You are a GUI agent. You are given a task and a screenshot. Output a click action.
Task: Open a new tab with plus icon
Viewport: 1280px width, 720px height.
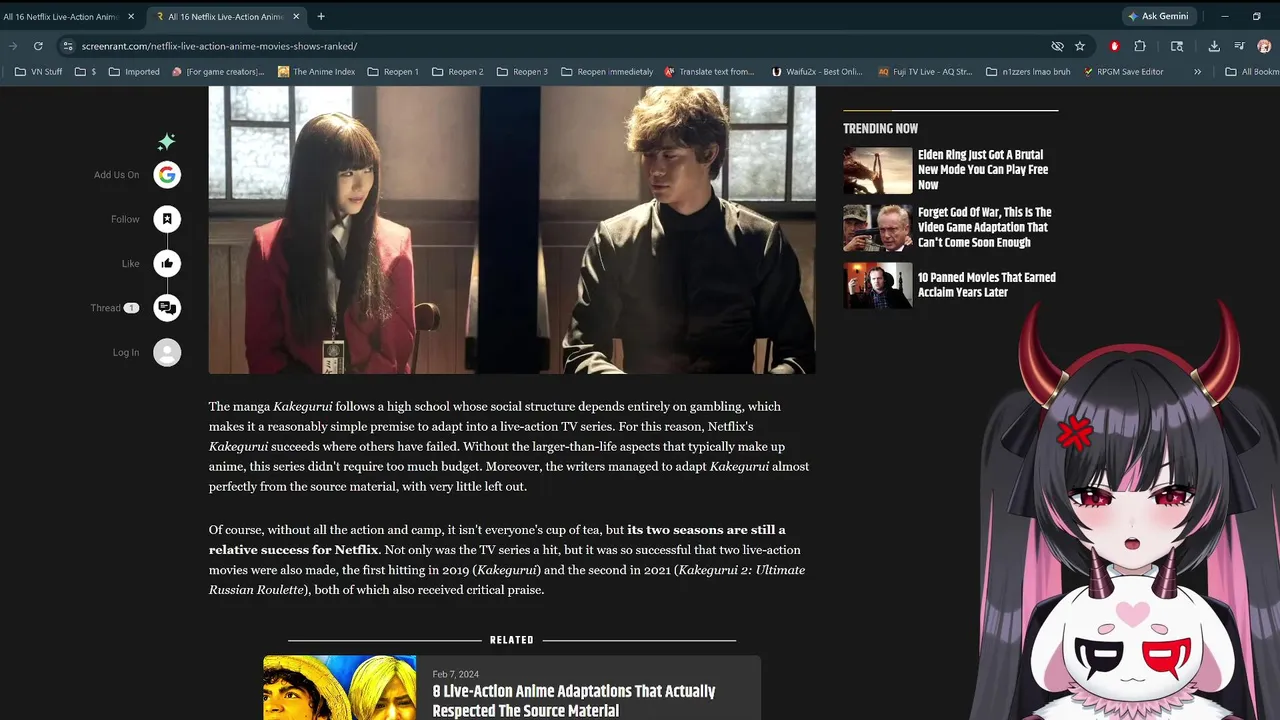(x=321, y=16)
